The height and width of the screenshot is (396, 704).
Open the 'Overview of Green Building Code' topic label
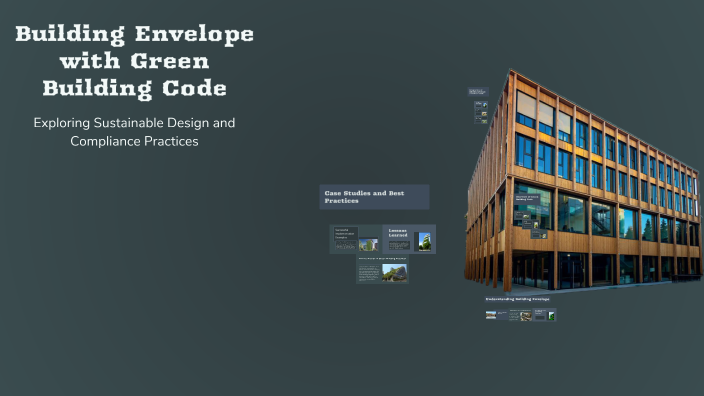[528, 198]
